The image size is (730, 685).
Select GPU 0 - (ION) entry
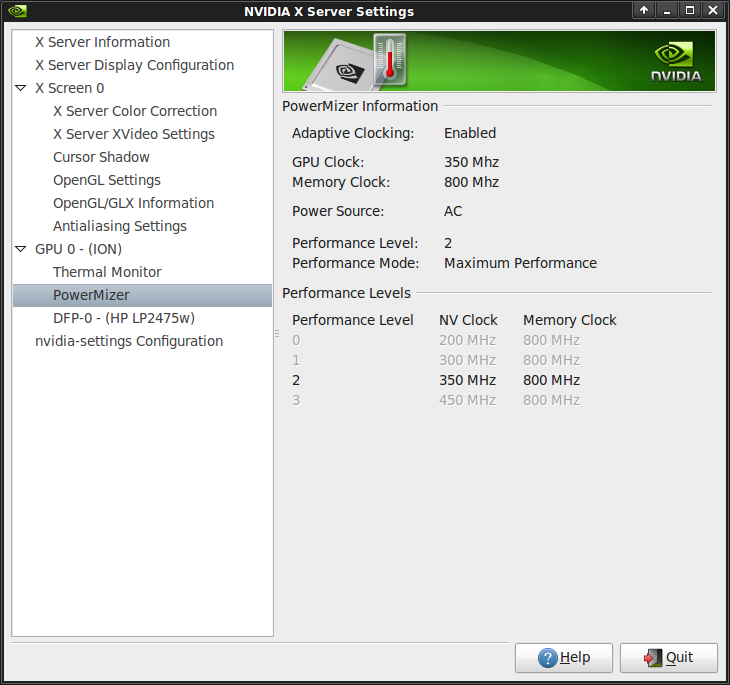[x=78, y=249]
